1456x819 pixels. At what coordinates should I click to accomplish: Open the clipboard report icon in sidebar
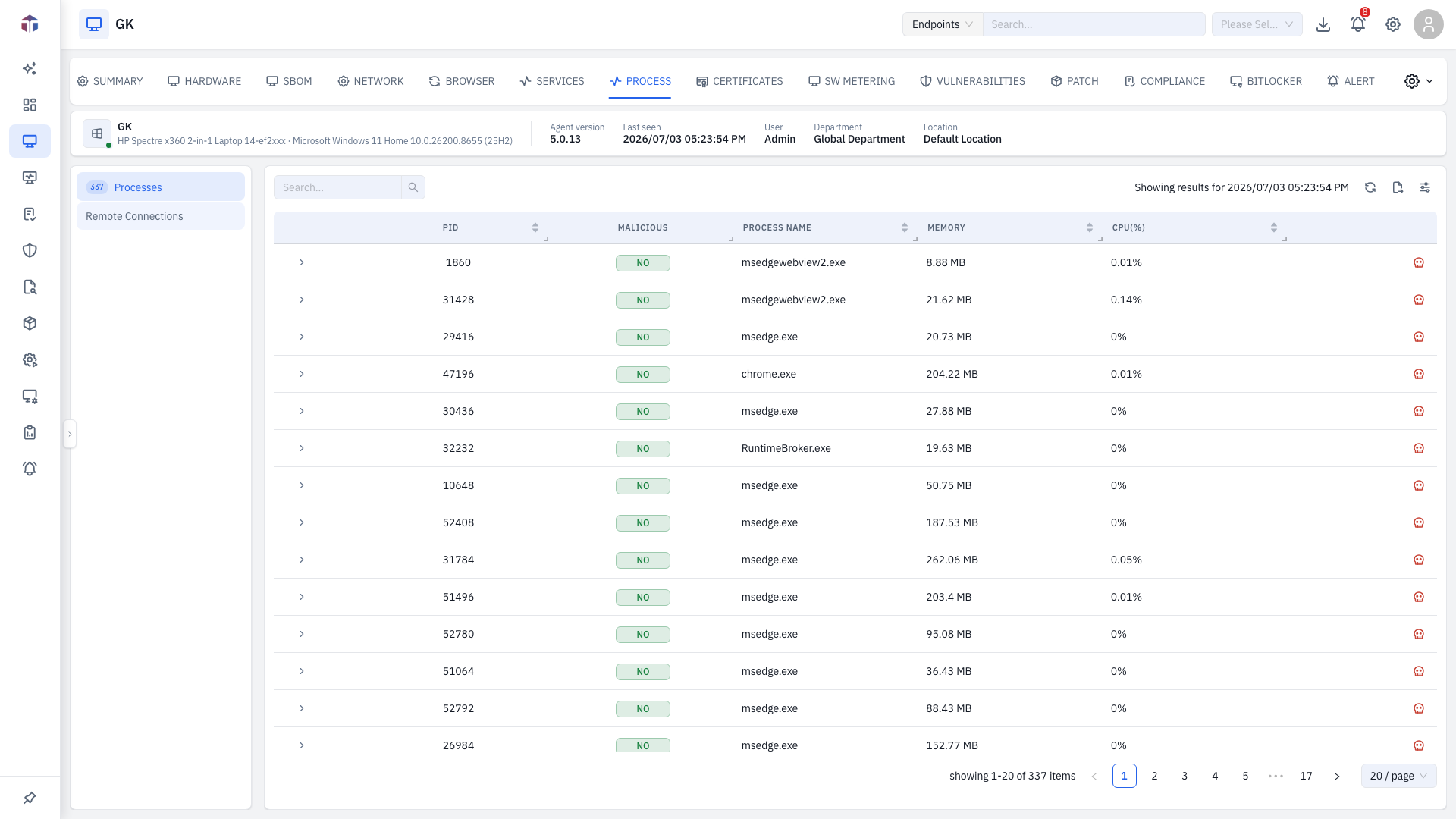coord(30,432)
